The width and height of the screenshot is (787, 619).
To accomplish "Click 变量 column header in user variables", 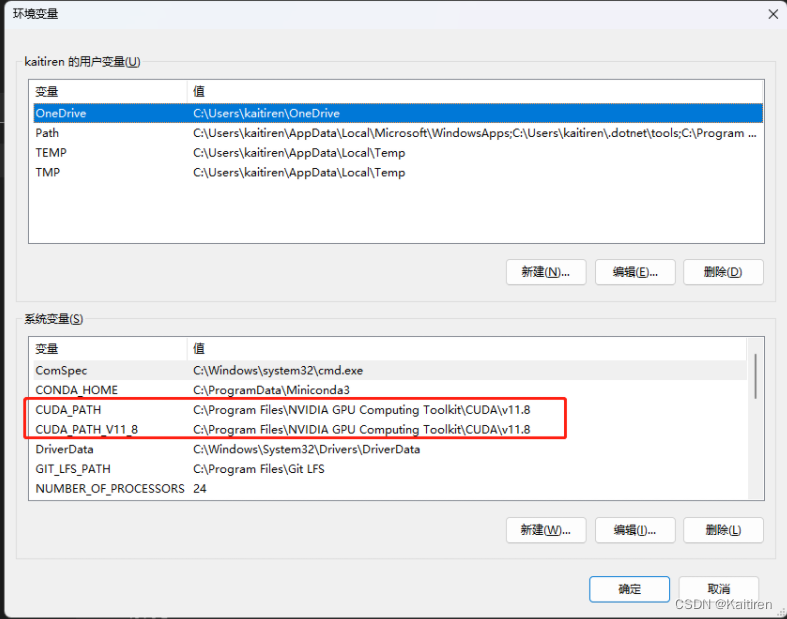I will 110,91.
